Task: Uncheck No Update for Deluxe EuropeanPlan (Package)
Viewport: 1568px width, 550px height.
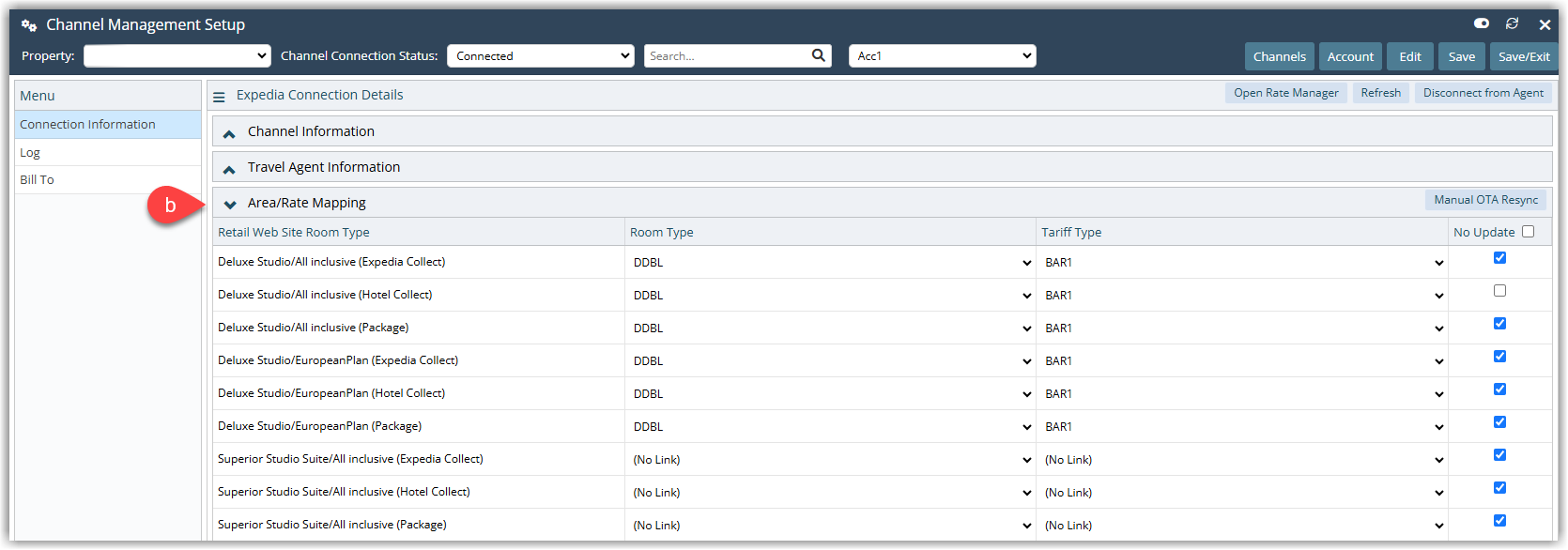Action: tap(1499, 422)
